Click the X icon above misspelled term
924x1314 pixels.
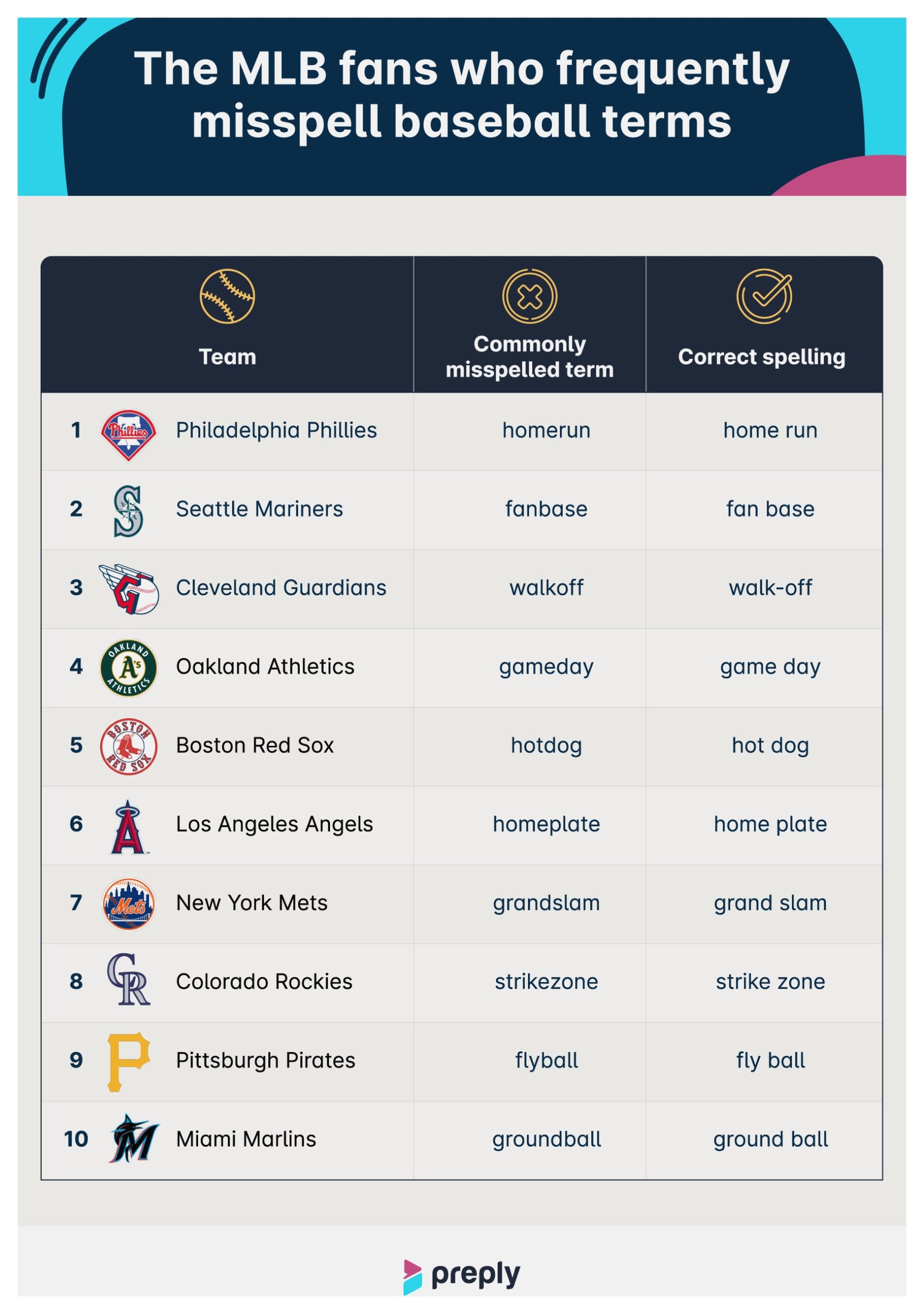click(530, 297)
